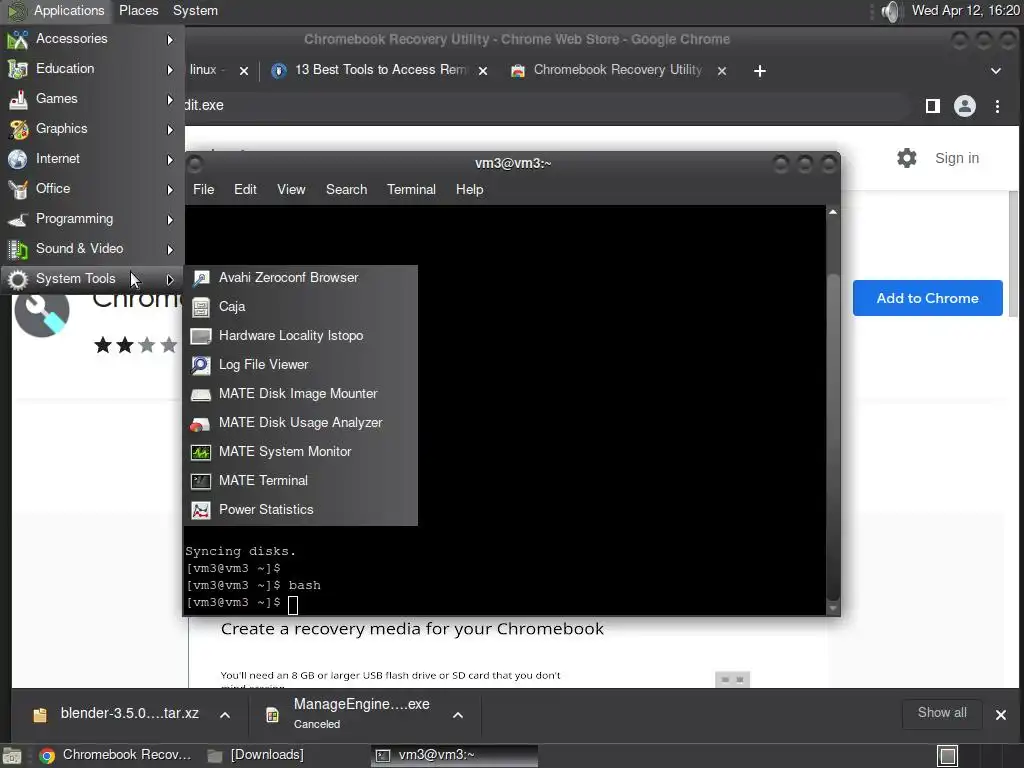Click Chromebook Recov... taskbar button
Viewport: 1024px width, 768px height.
[116, 756]
